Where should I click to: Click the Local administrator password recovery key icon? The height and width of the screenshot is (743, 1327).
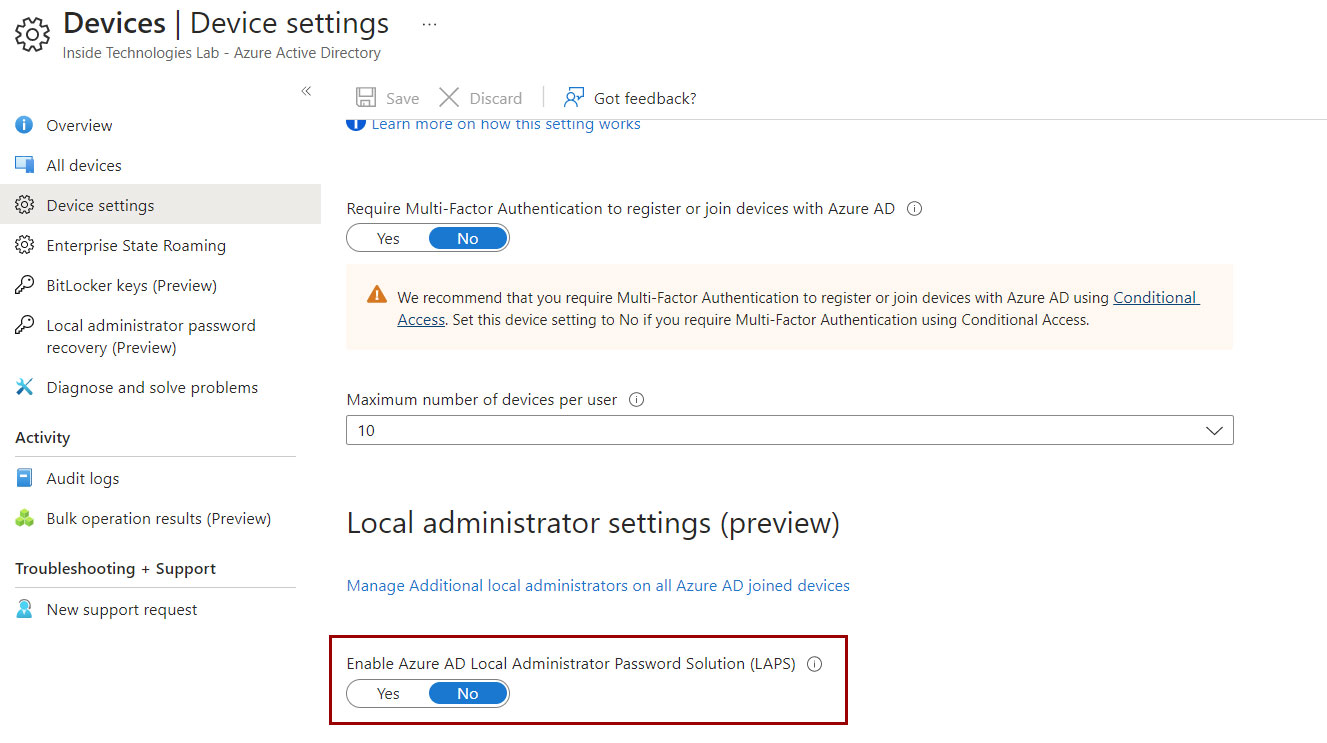[23, 325]
